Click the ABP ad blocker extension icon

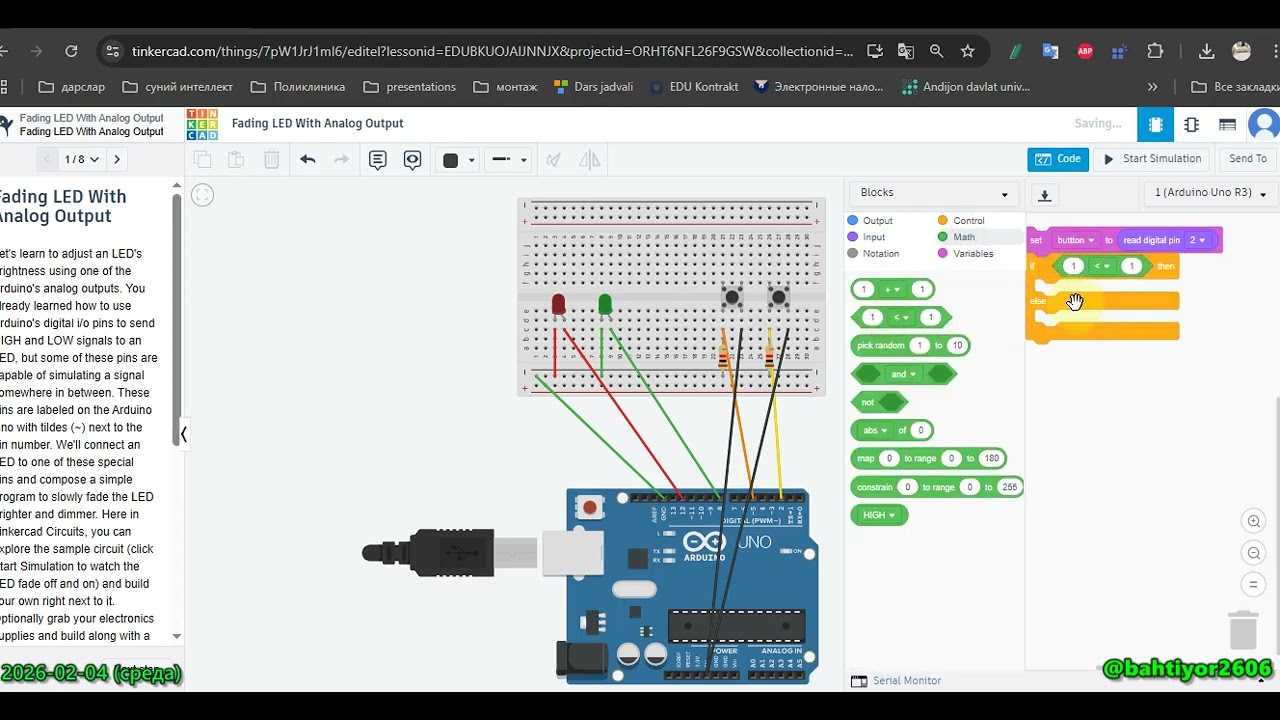tap(1085, 51)
